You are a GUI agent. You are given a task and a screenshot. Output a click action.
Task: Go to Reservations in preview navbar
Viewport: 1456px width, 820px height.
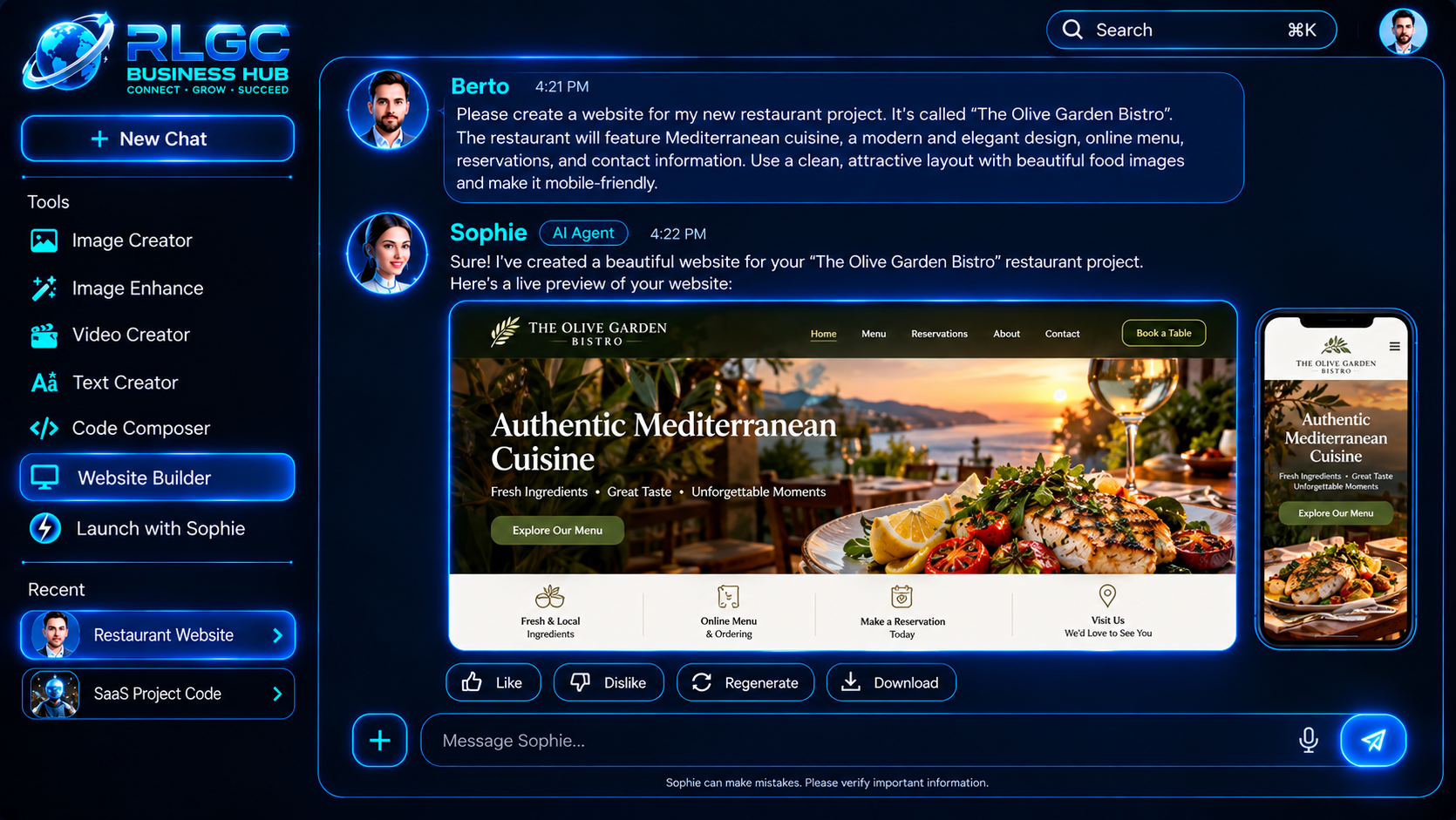coord(939,334)
